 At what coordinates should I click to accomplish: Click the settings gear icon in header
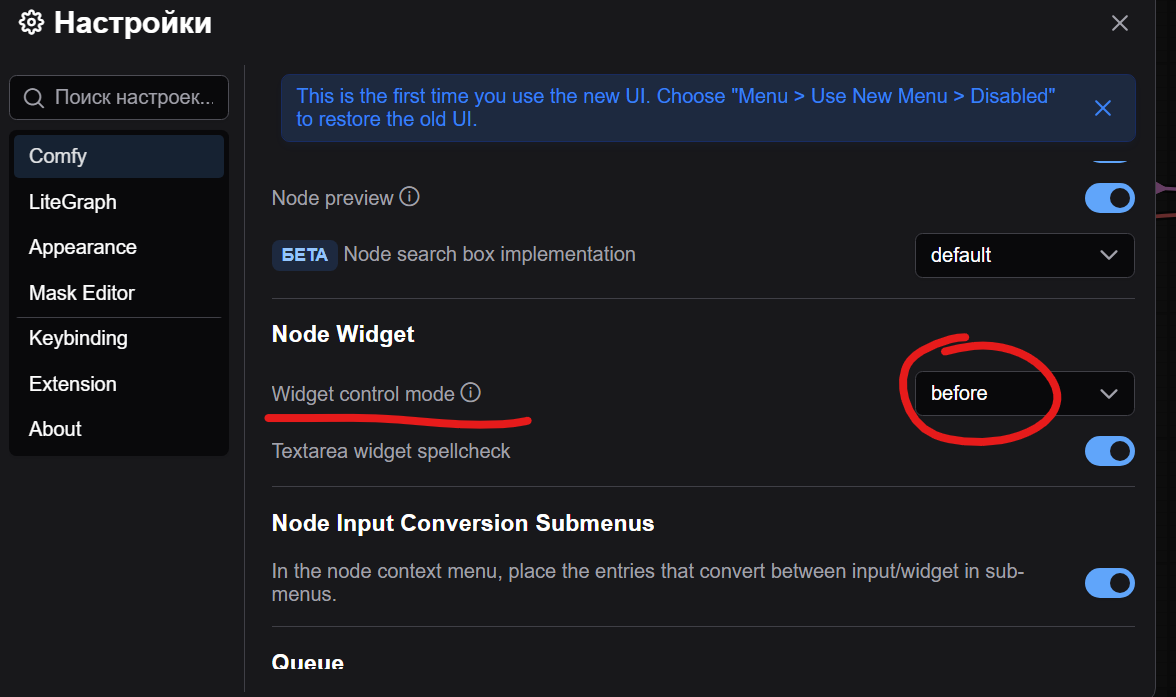[x=32, y=23]
